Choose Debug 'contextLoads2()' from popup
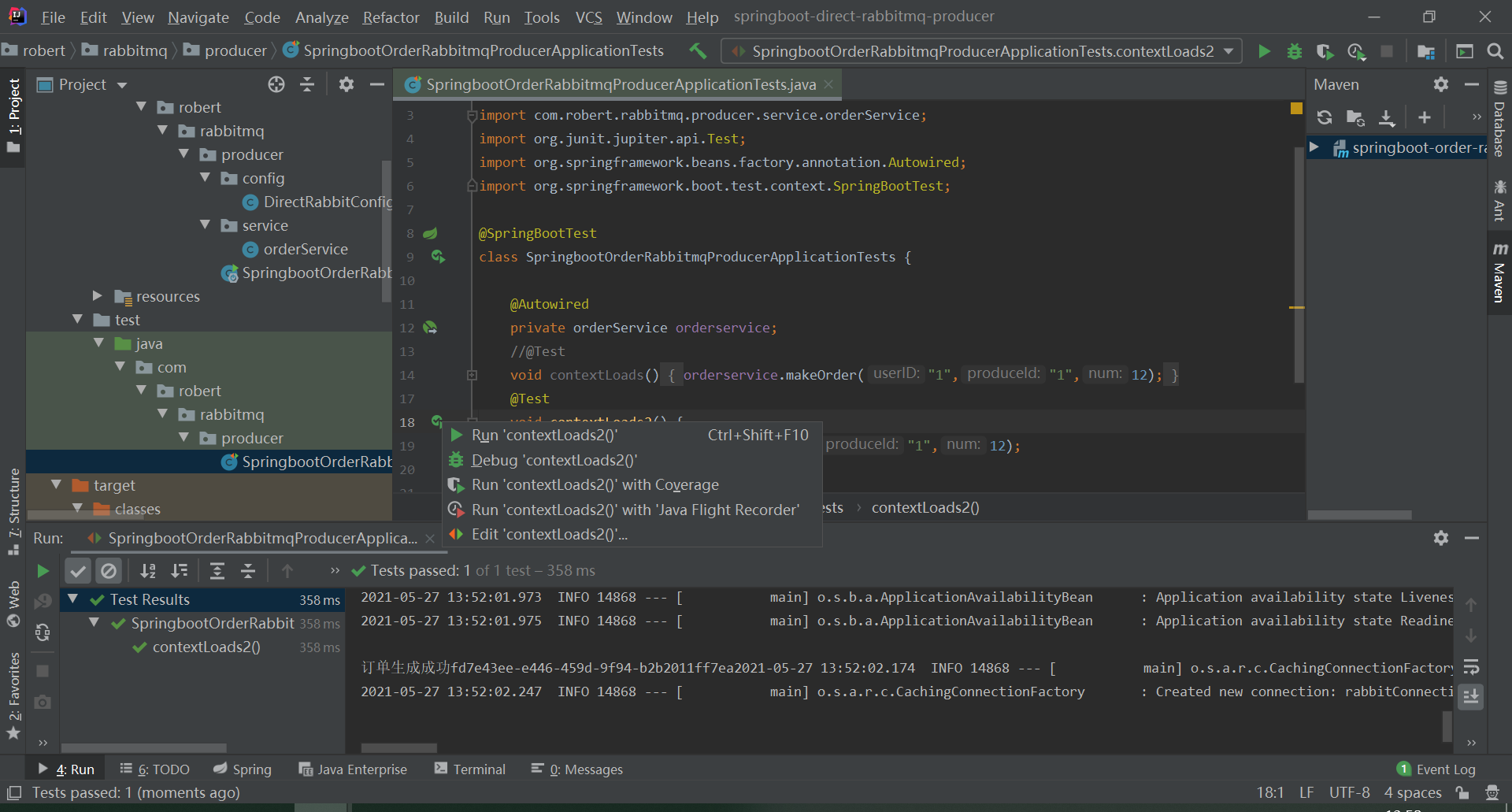This screenshot has height=812, width=1512. click(632, 460)
